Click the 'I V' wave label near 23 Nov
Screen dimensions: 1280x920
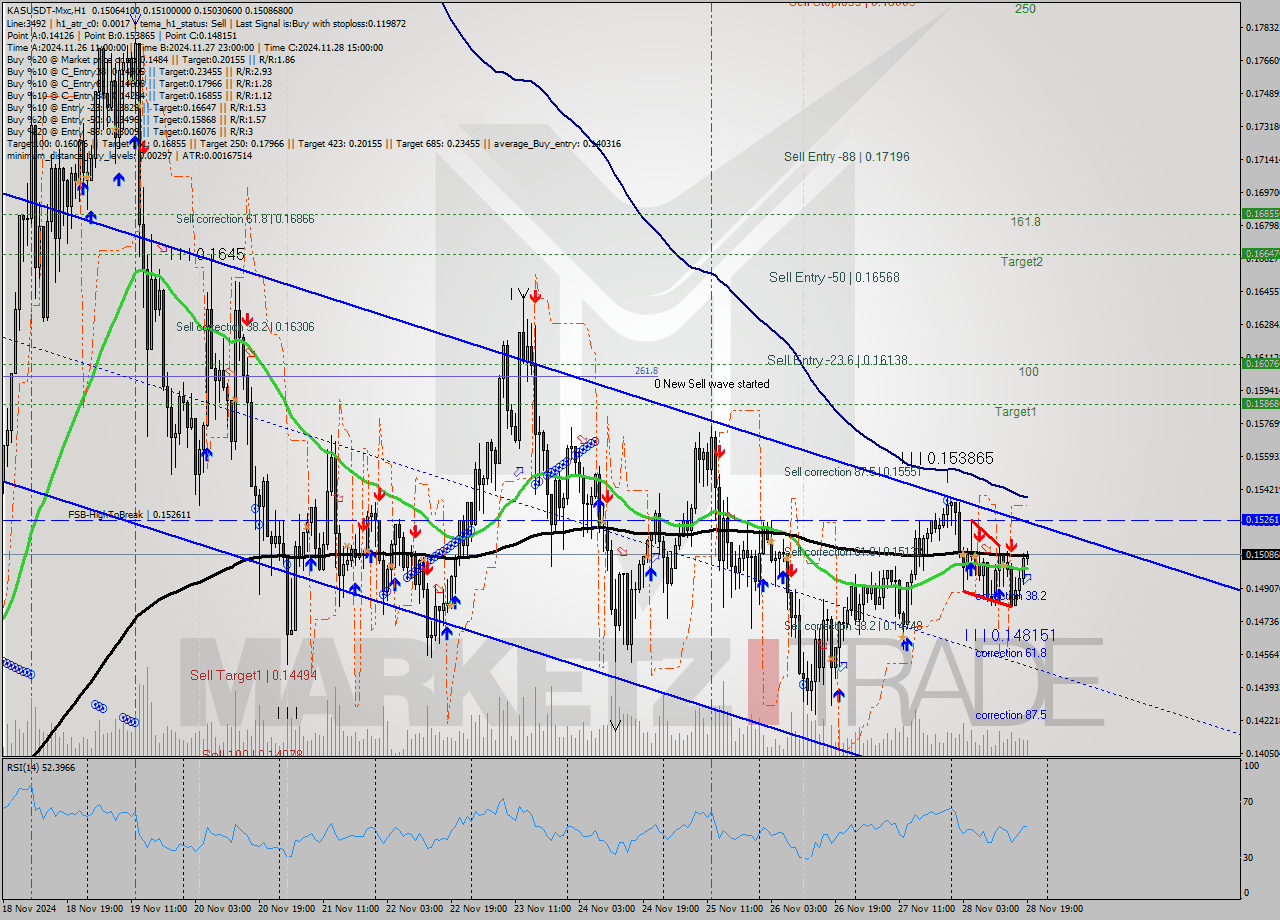coord(518,293)
